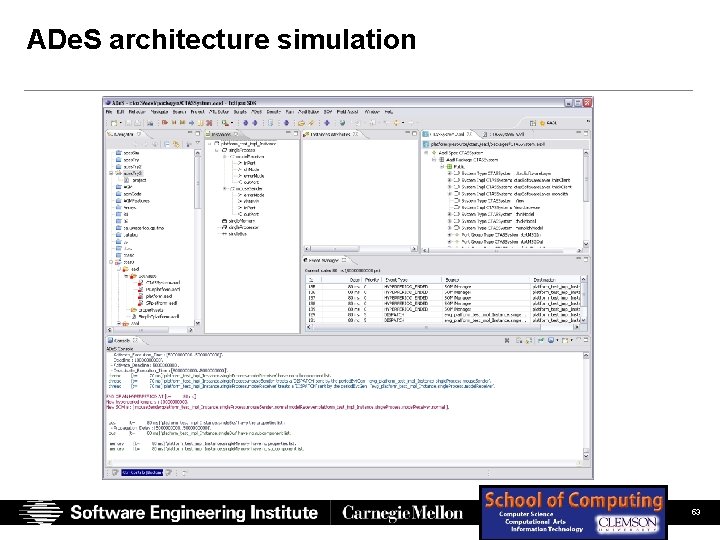Click the open folder toolbar icon
This screenshot has height=540, width=720.
point(301,123)
